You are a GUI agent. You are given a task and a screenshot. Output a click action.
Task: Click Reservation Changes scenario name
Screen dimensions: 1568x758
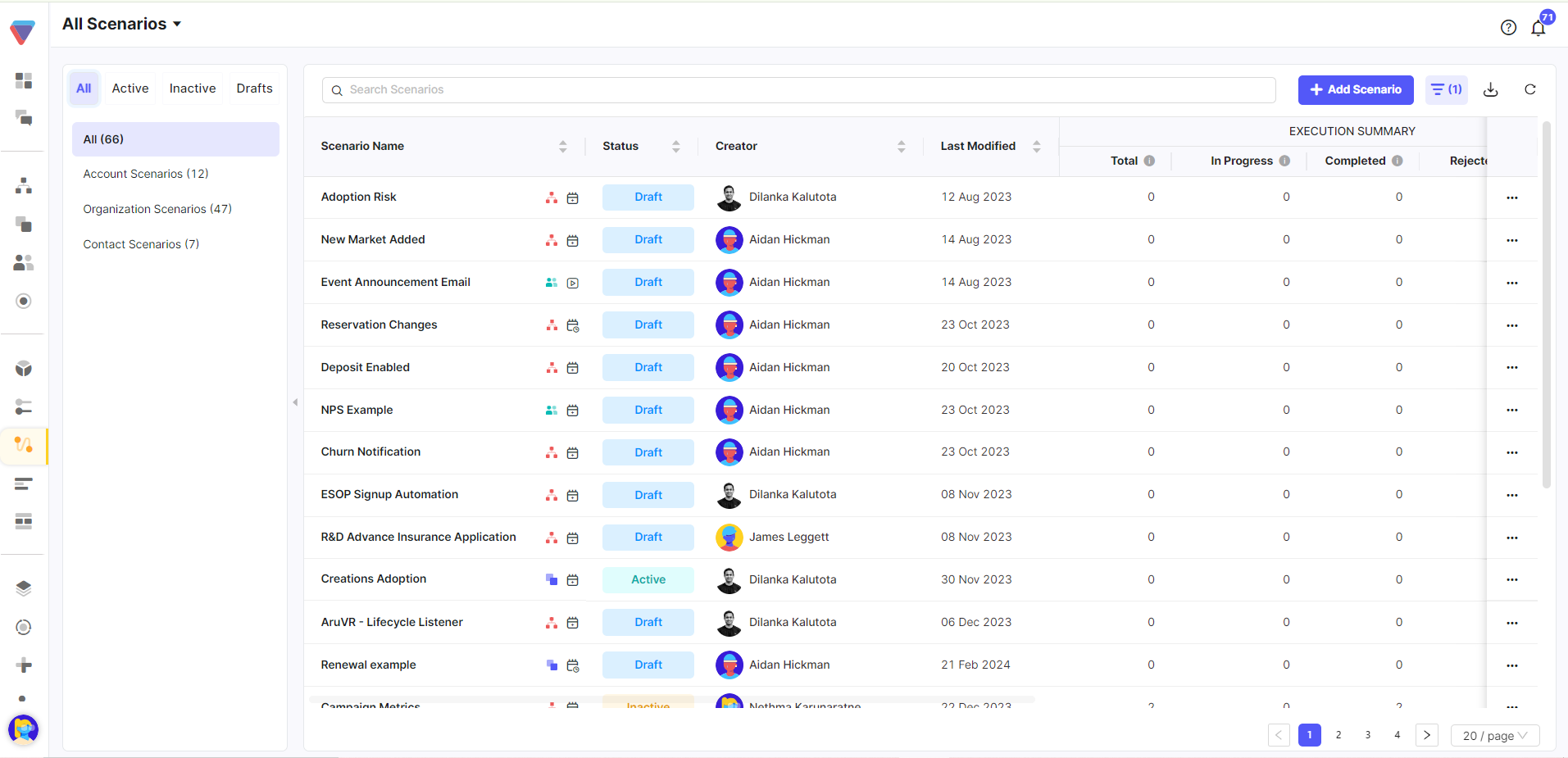point(379,325)
